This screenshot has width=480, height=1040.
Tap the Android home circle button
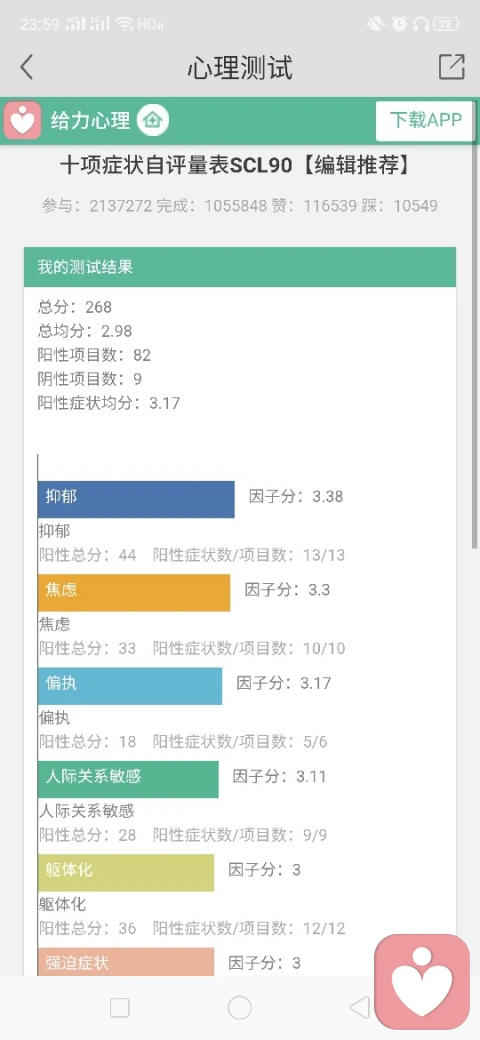[239, 1008]
